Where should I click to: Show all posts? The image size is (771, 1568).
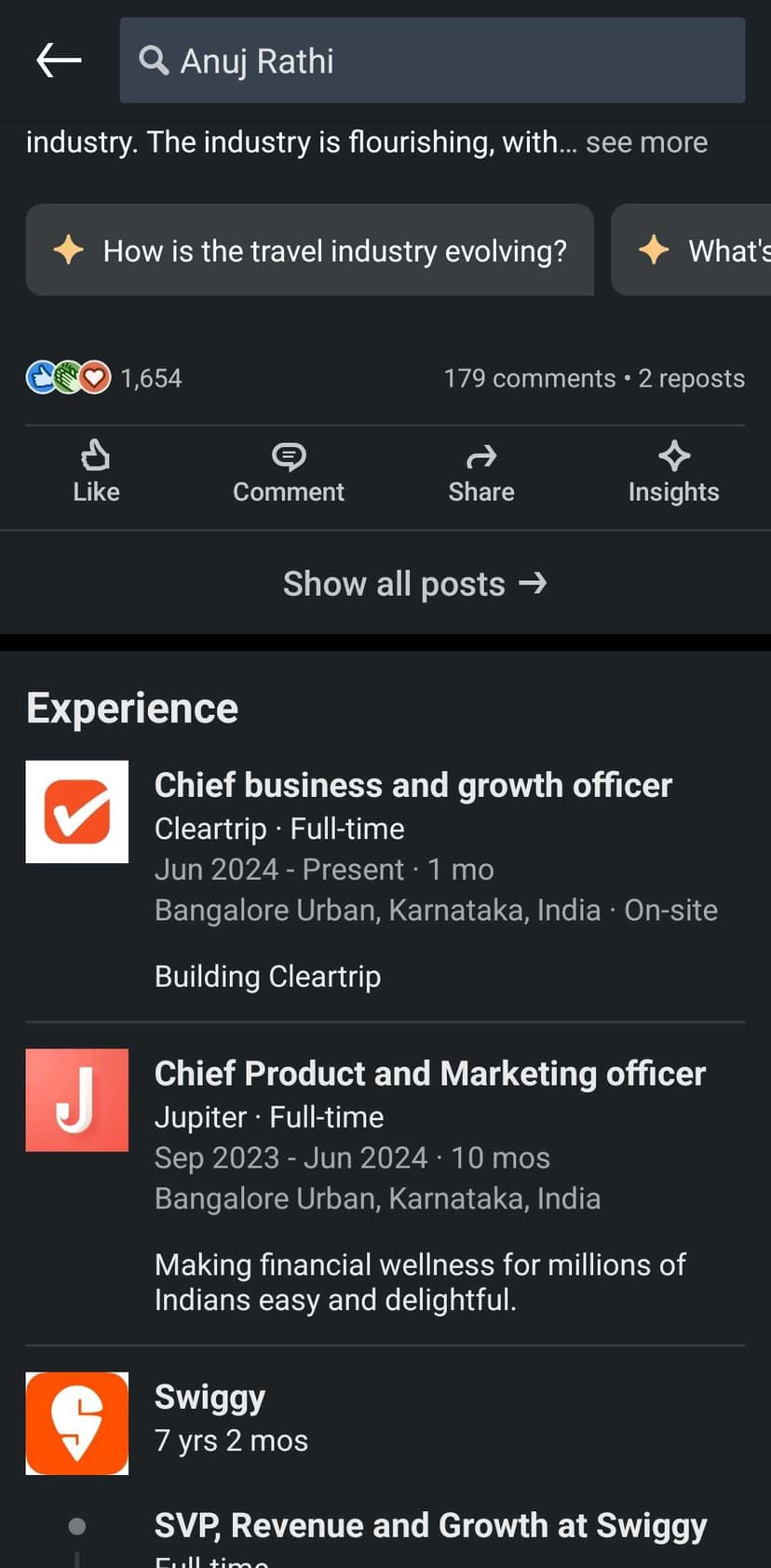414,584
